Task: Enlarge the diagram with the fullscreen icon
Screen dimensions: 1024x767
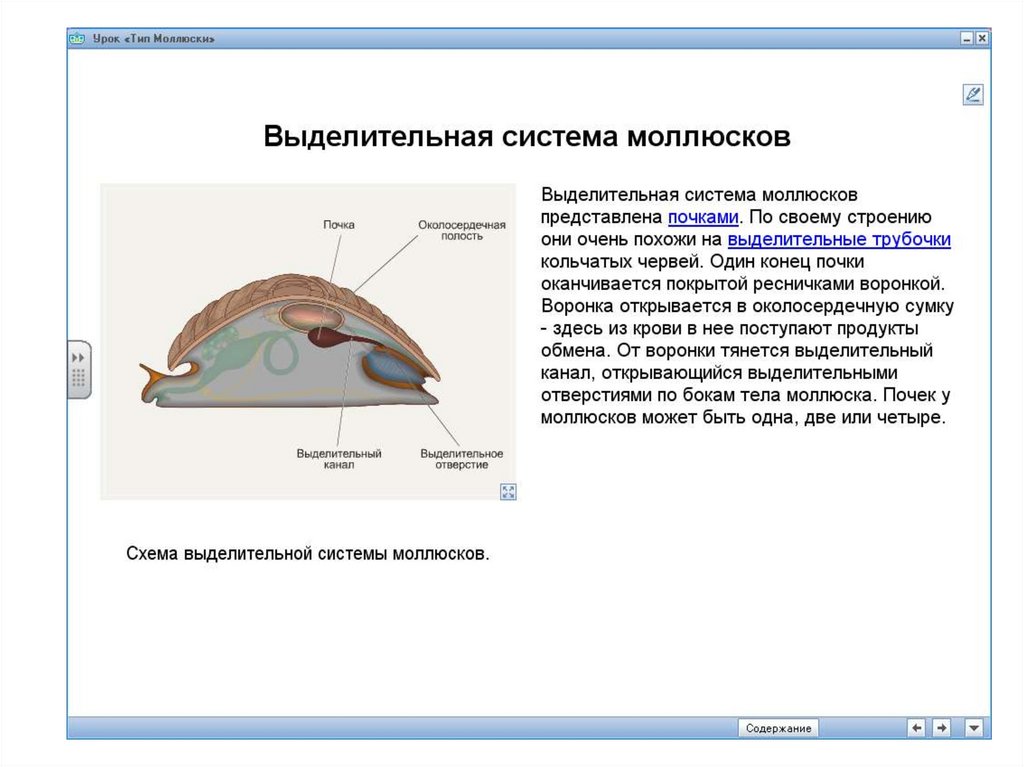Action: tap(508, 491)
